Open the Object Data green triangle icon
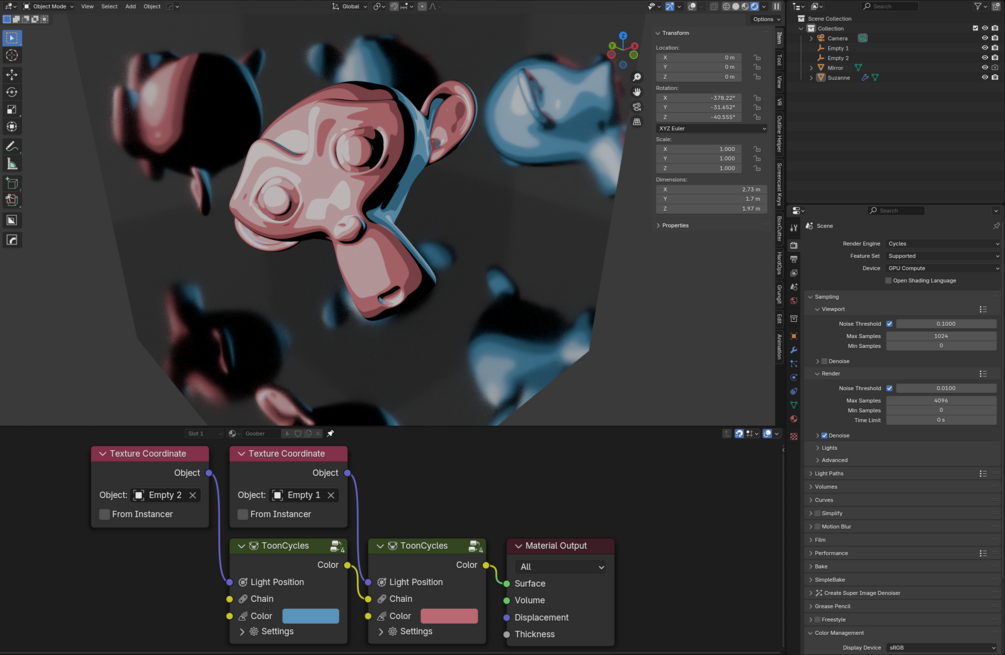The width and height of the screenshot is (1005, 655). (x=794, y=405)
